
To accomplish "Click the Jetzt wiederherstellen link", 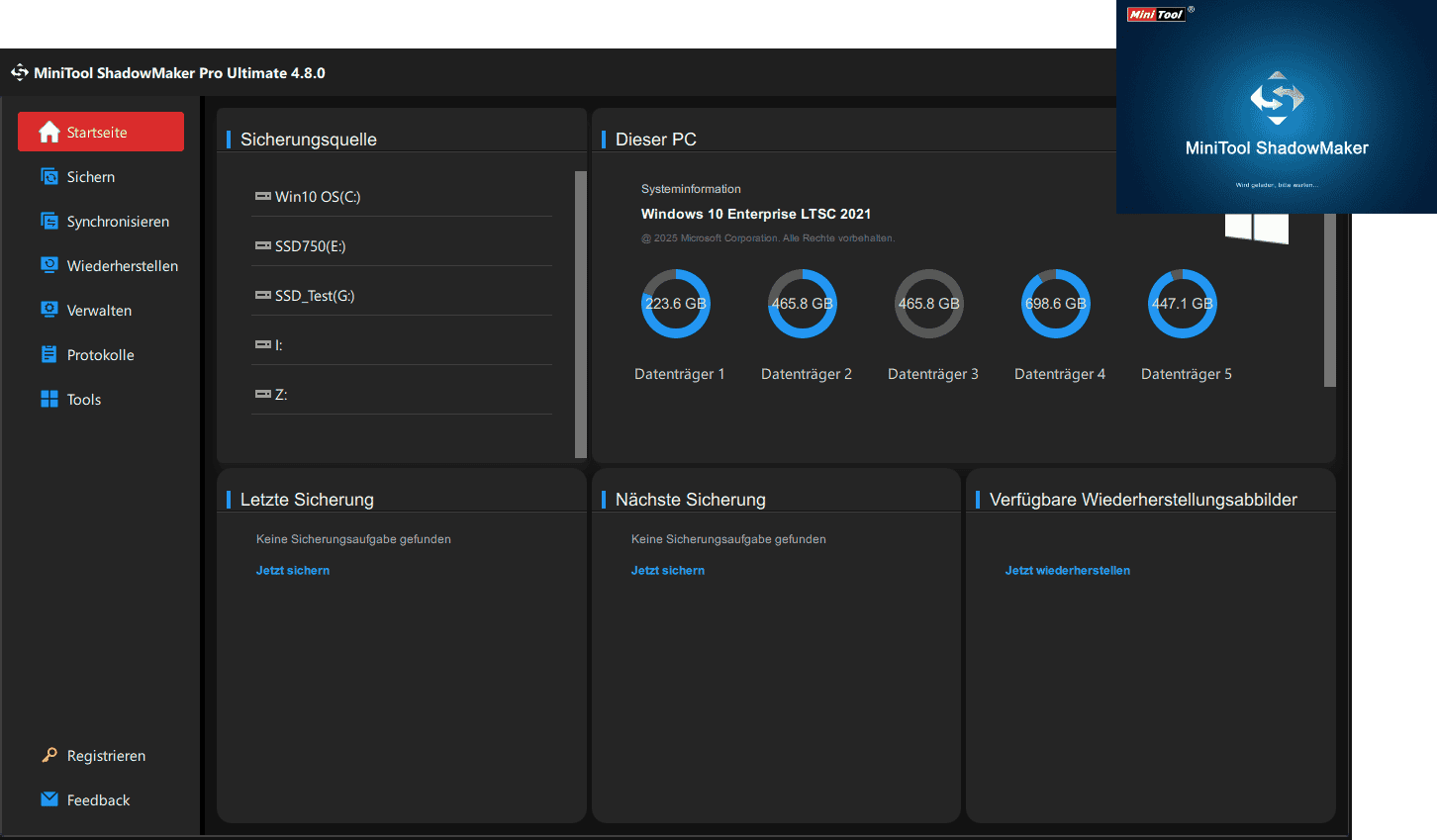I will coord(1068,570).
